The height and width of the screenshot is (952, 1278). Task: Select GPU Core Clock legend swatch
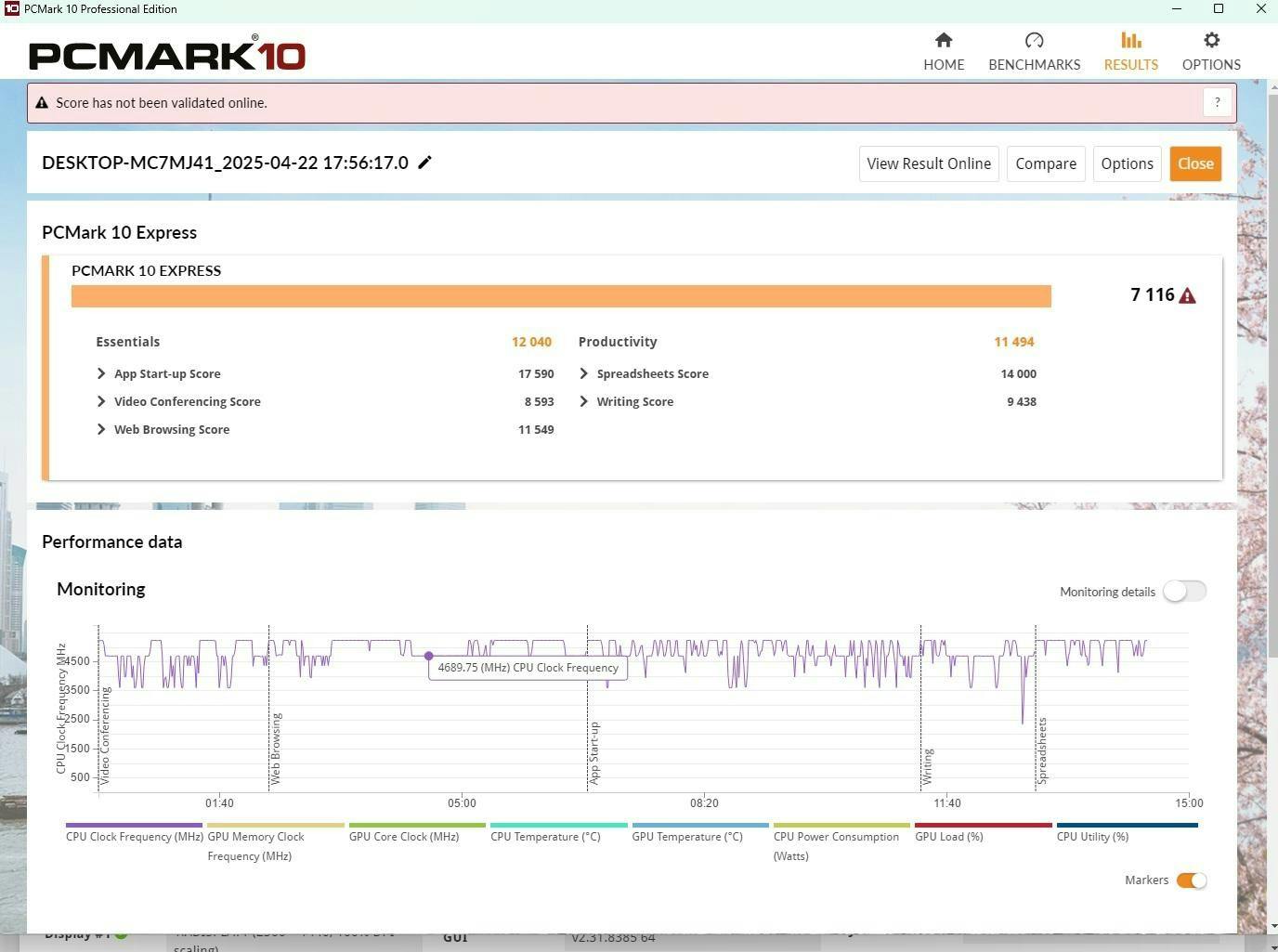click(x=417, y=825)
